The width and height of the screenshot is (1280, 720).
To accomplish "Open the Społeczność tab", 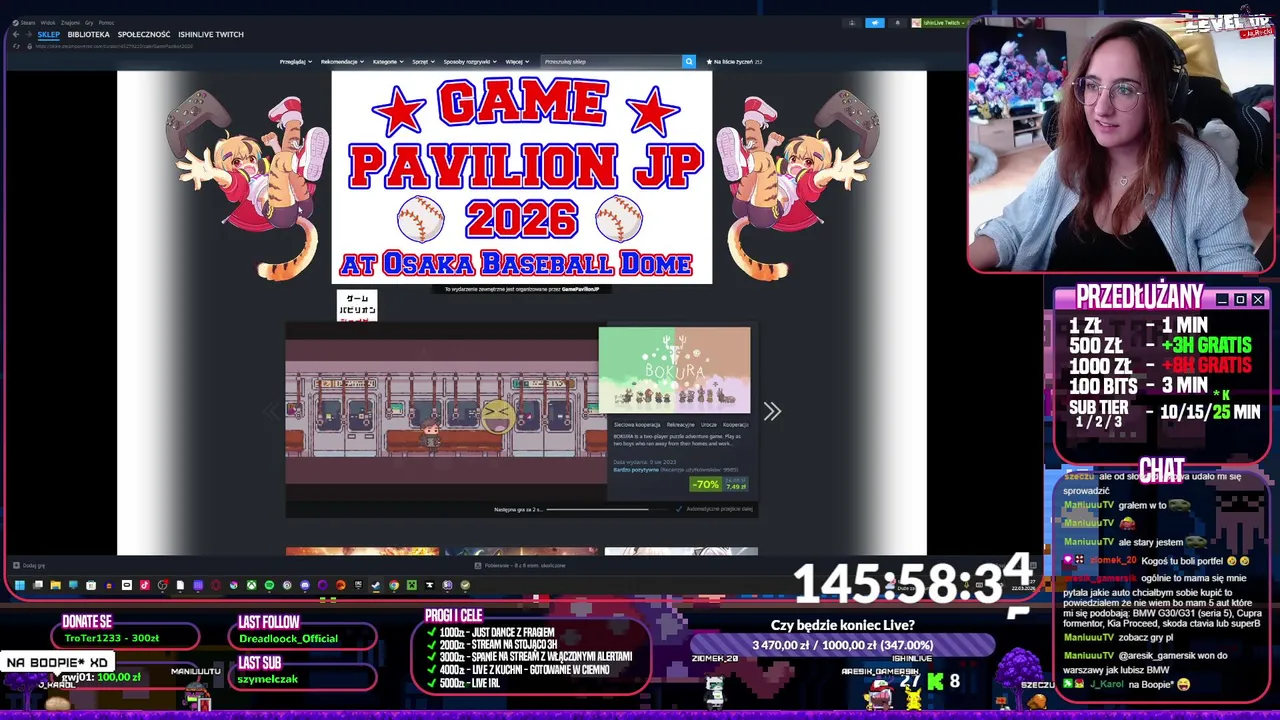I will click(x=144, y=34).
